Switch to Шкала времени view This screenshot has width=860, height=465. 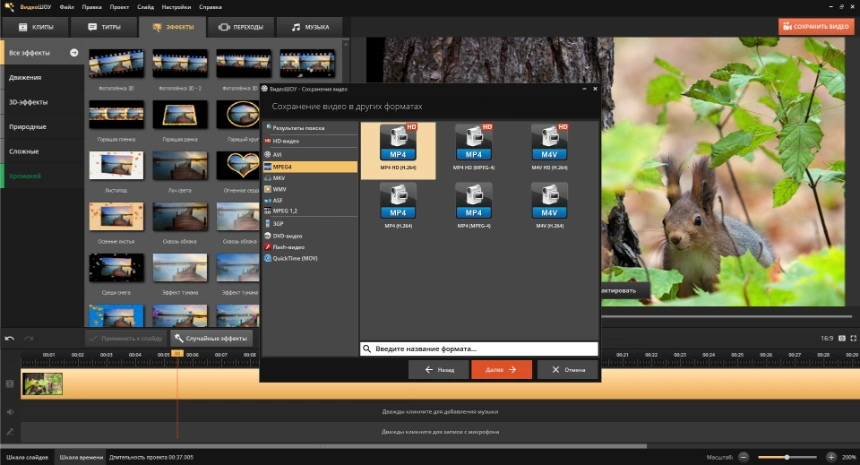pyautogui.click(x=81, y=457)
